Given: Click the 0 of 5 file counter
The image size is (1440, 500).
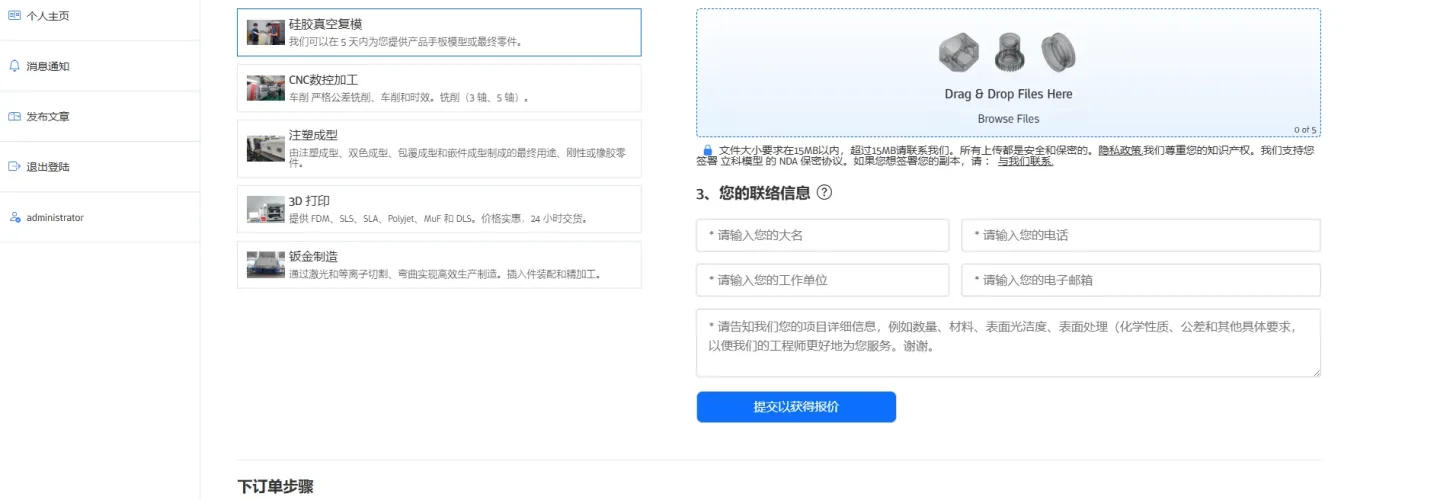Looking at the screenshot, I should tap(1305, 130).
